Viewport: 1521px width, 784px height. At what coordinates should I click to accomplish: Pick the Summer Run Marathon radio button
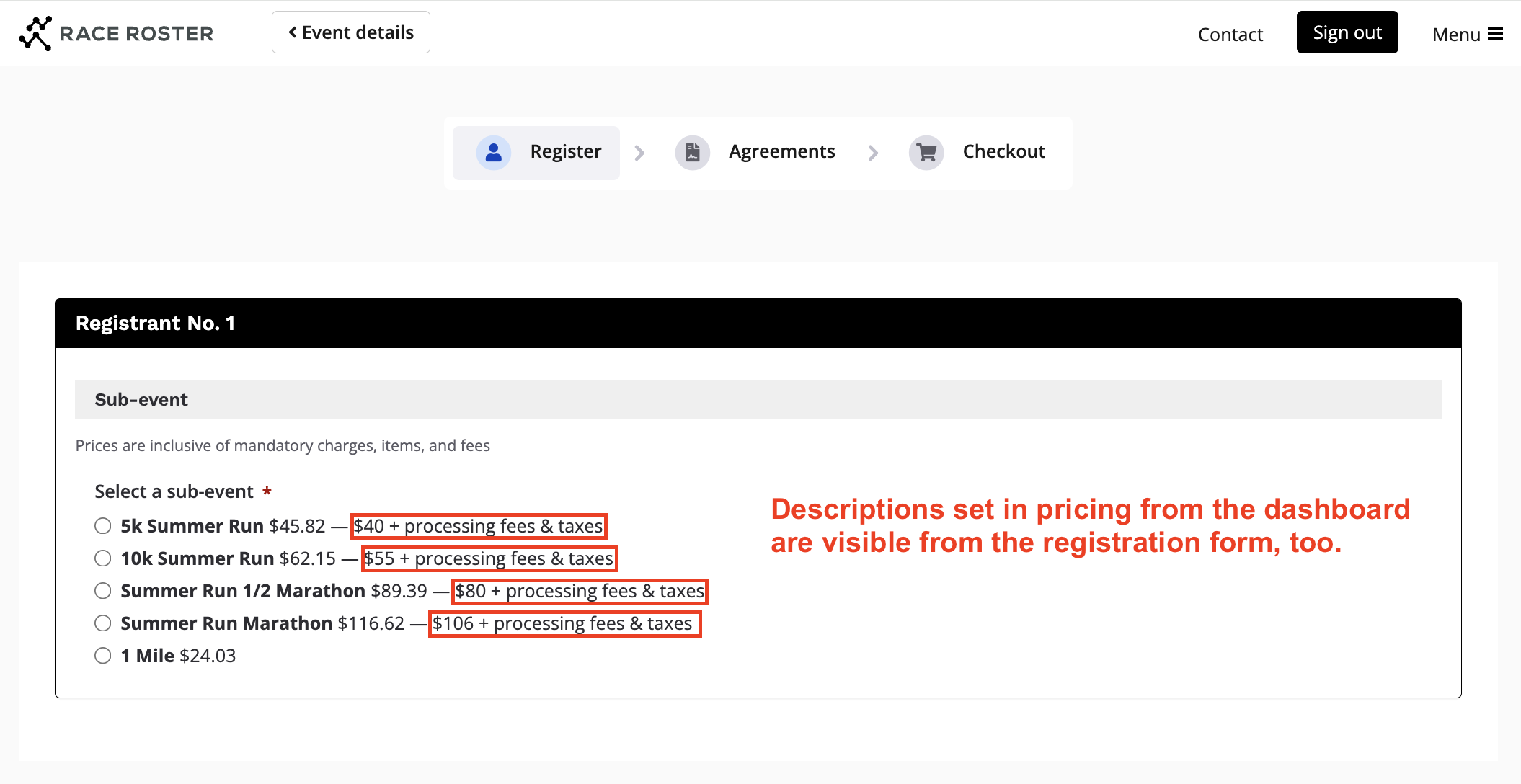[103, 623]
